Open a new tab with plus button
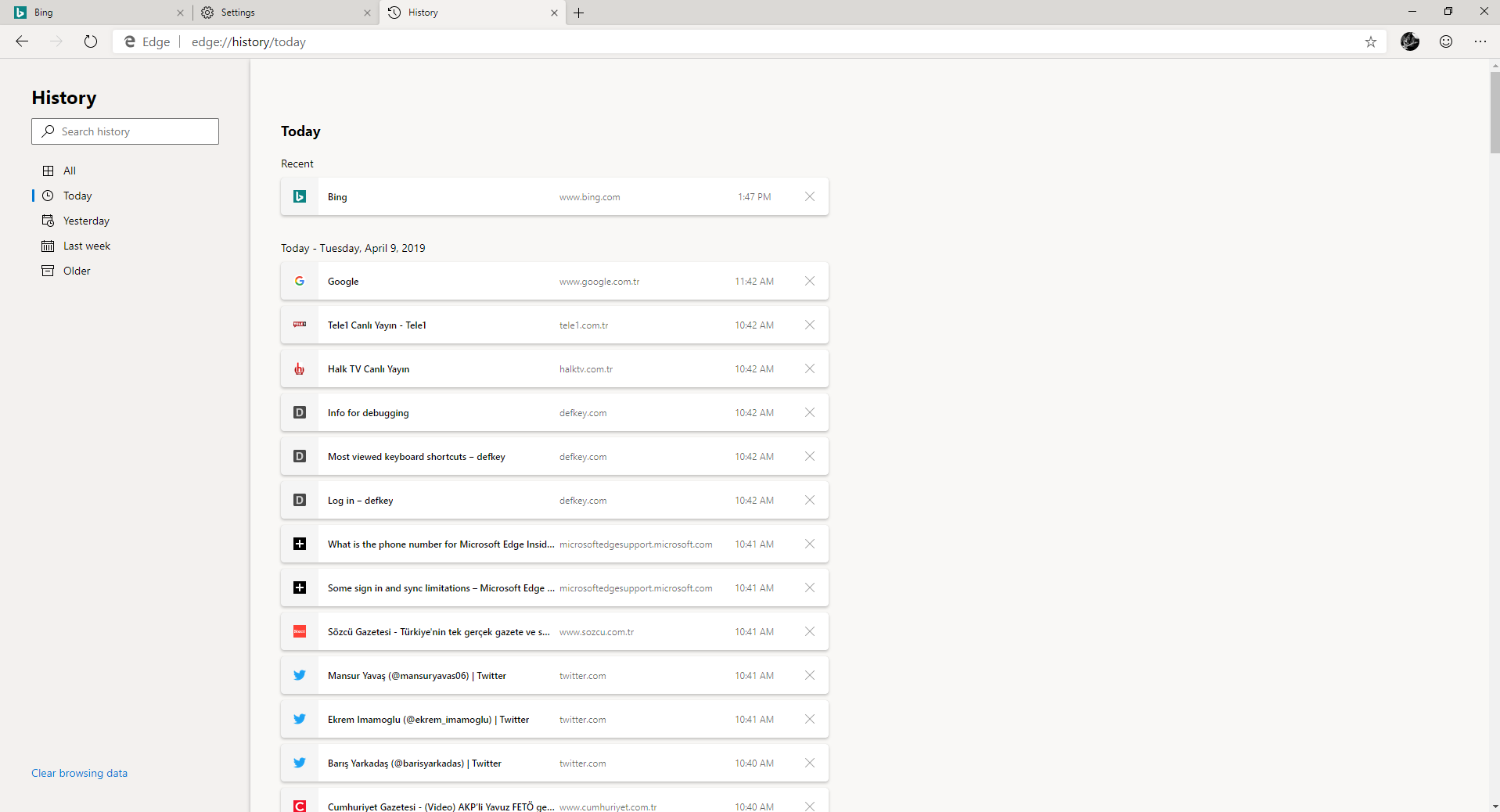The width and height of the screenshot is (1500, 812). point(579,13)
